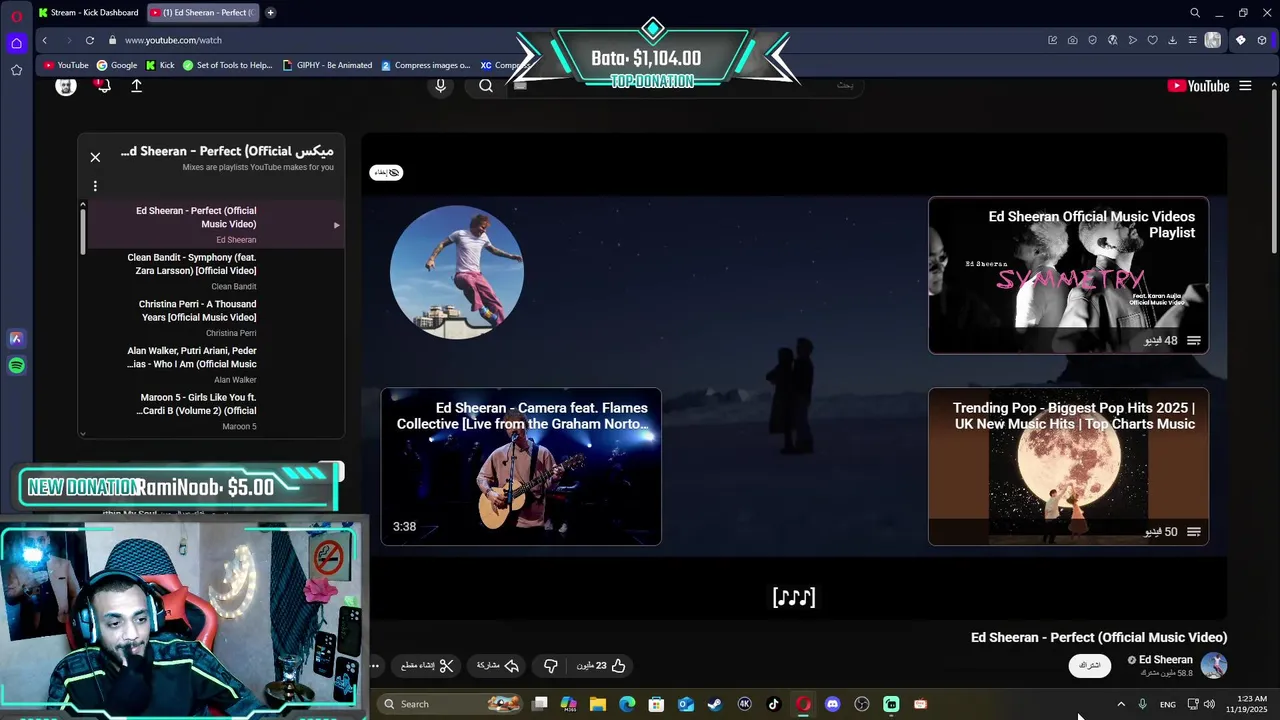Open the sidebar bookmarks star icon
The width and height of the screenshot is (1280, 720).
[16, 70]
